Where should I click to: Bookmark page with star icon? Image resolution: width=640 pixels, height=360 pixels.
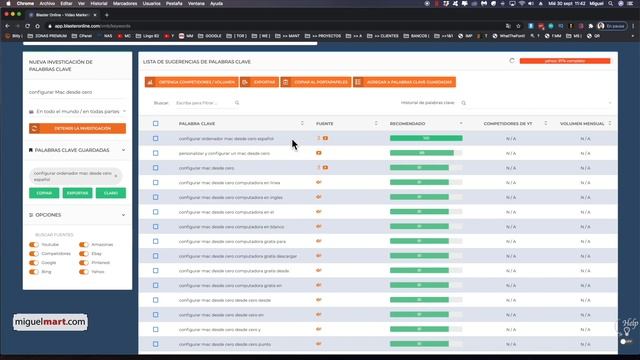518,26
